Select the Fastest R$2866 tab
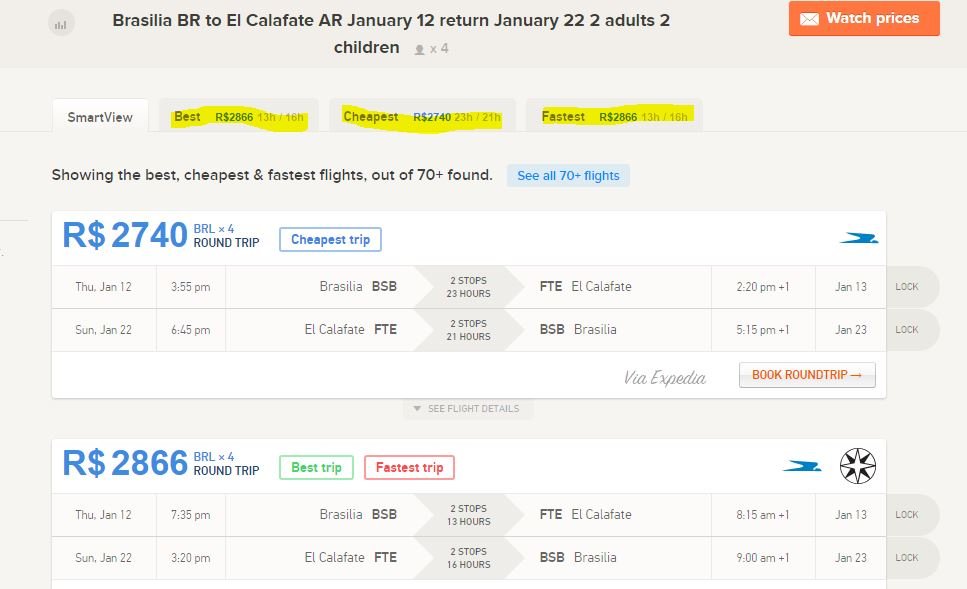The height and width of the screenshot is (589, 967). [614, 117]
